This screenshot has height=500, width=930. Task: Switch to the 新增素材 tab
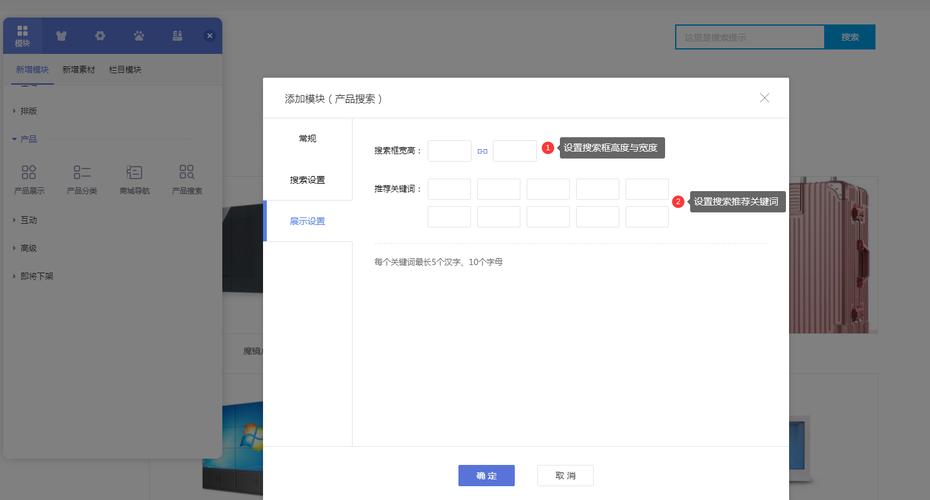(x=78, y=69)
